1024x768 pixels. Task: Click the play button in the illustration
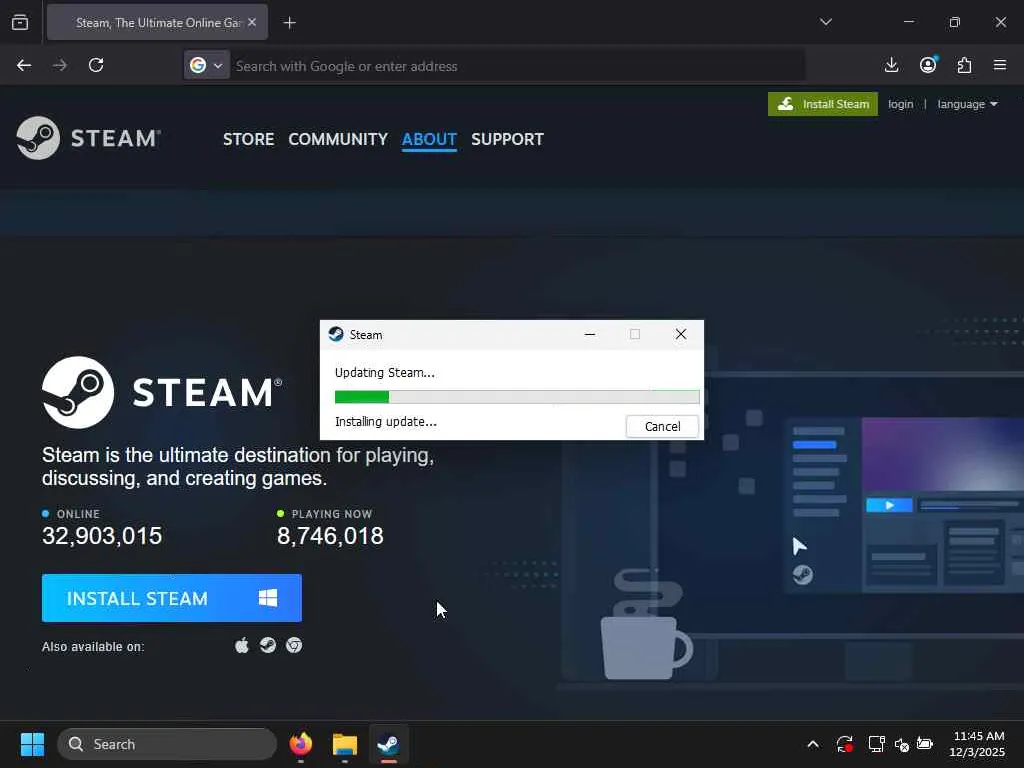[x=889, y=505]
